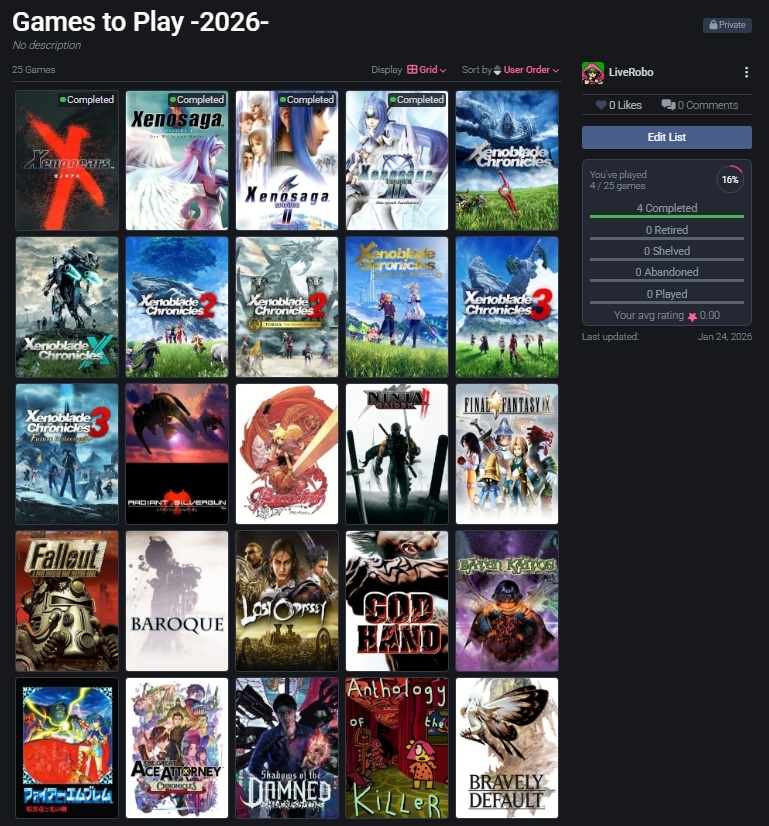The image size is (769, 826).
Task: Select the 0 Shelved status bar
Action: point(666,252)
